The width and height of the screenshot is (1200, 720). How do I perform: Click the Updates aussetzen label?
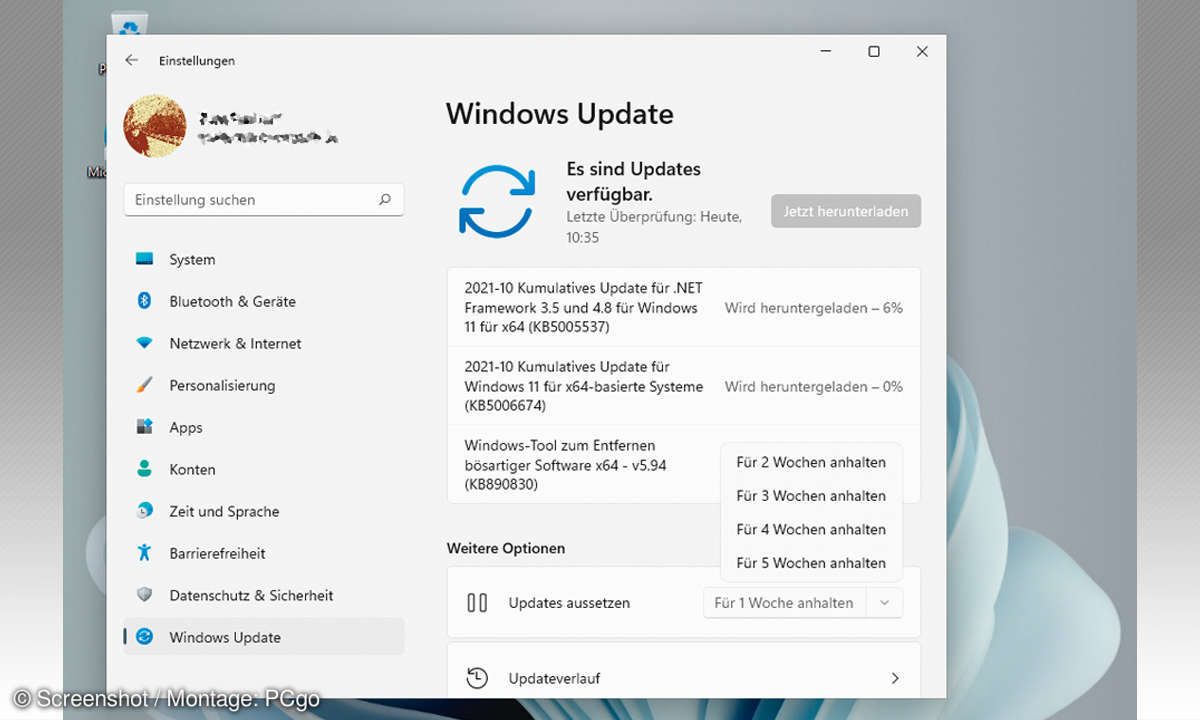[569, 603]
